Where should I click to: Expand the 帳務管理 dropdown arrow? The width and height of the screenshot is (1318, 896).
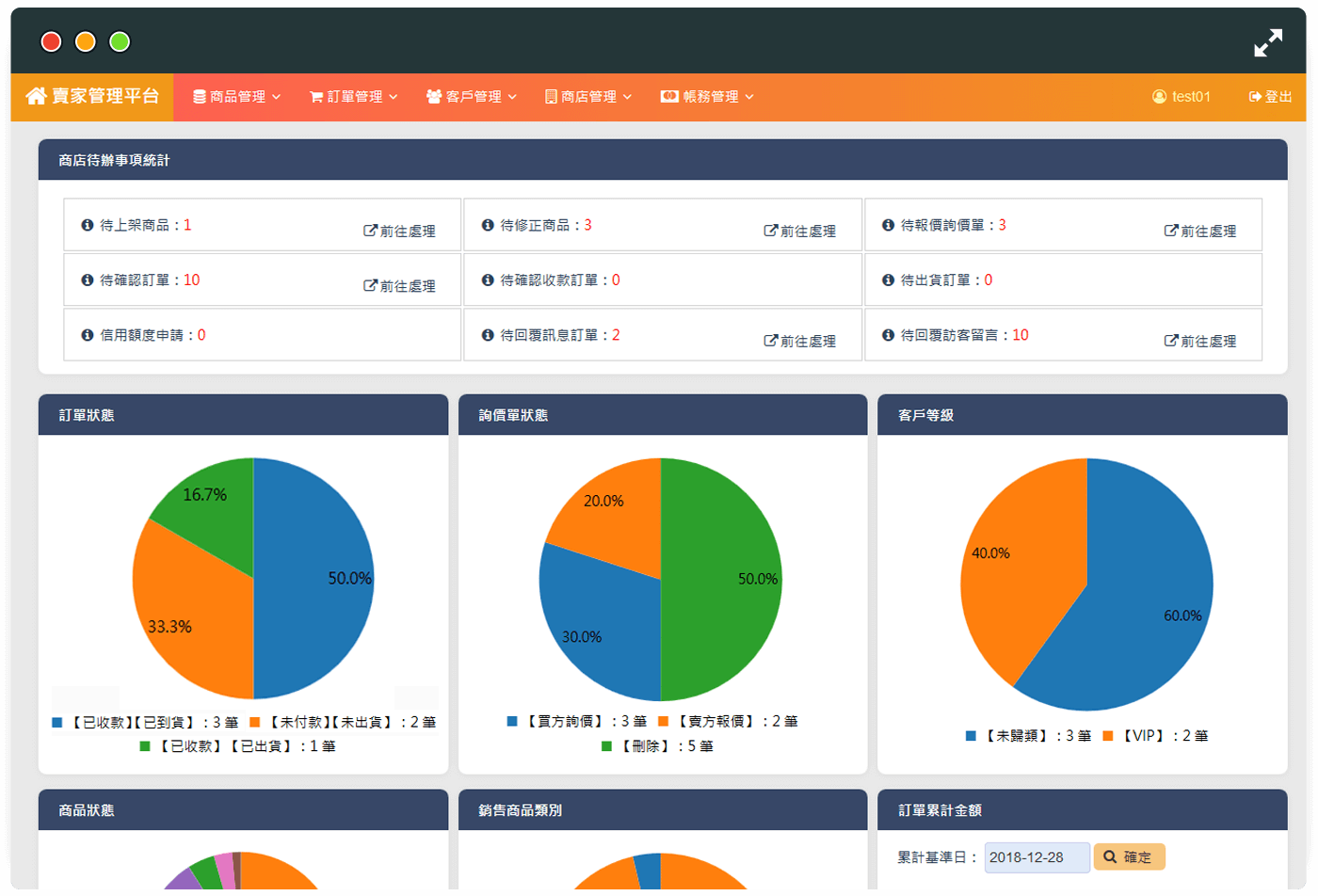point(749,97)
